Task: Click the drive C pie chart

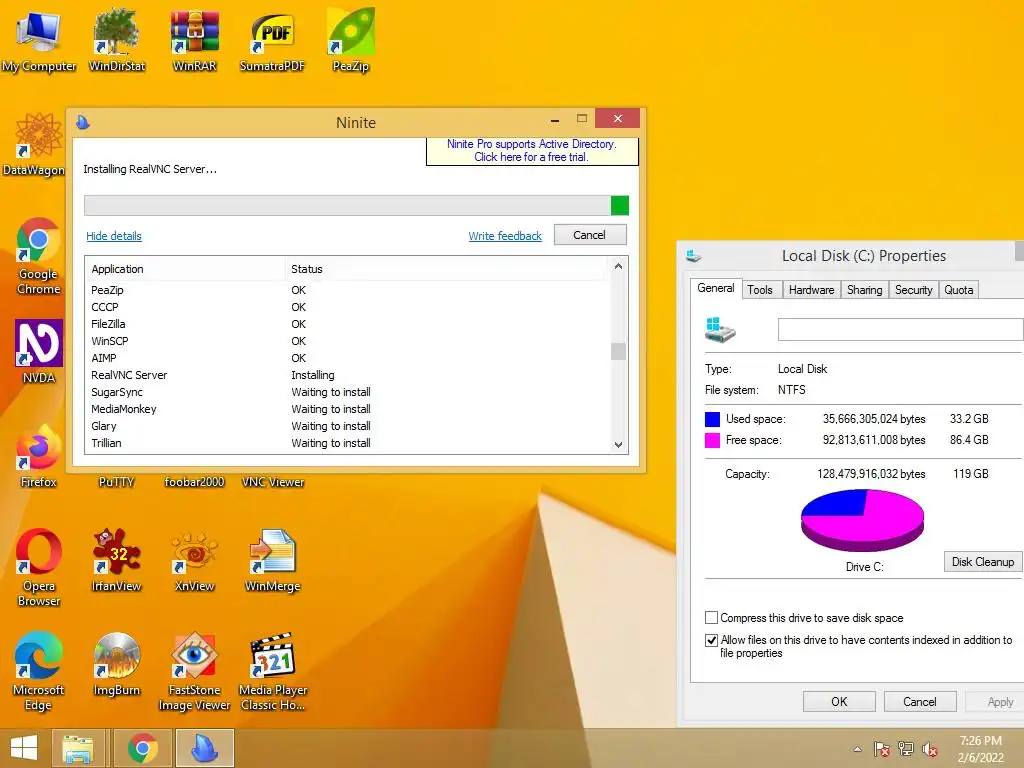Action: click(862, 520)
